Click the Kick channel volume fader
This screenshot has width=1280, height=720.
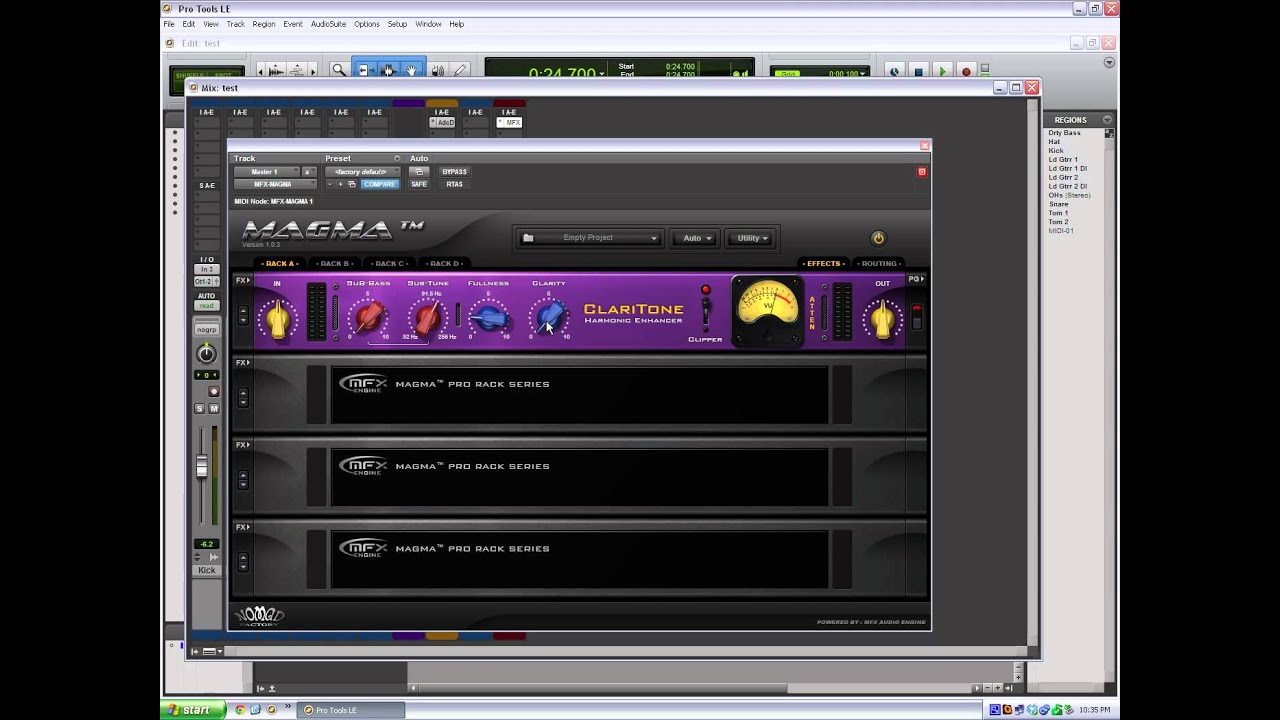202,468
